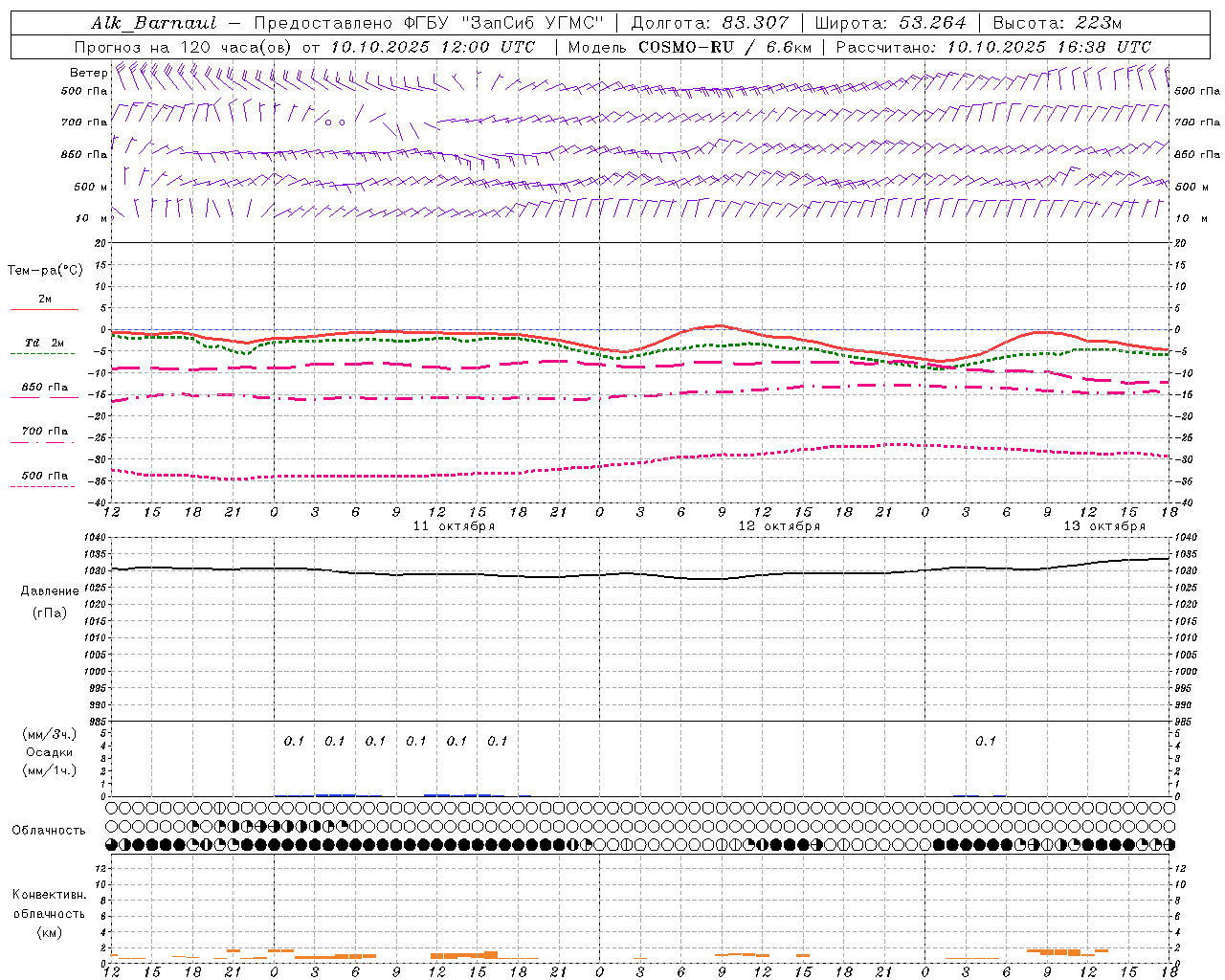Select the provider text ФГБУ "ЗапСиб УГМС"
1225x980 pixels.
click(x=503, y=23)
